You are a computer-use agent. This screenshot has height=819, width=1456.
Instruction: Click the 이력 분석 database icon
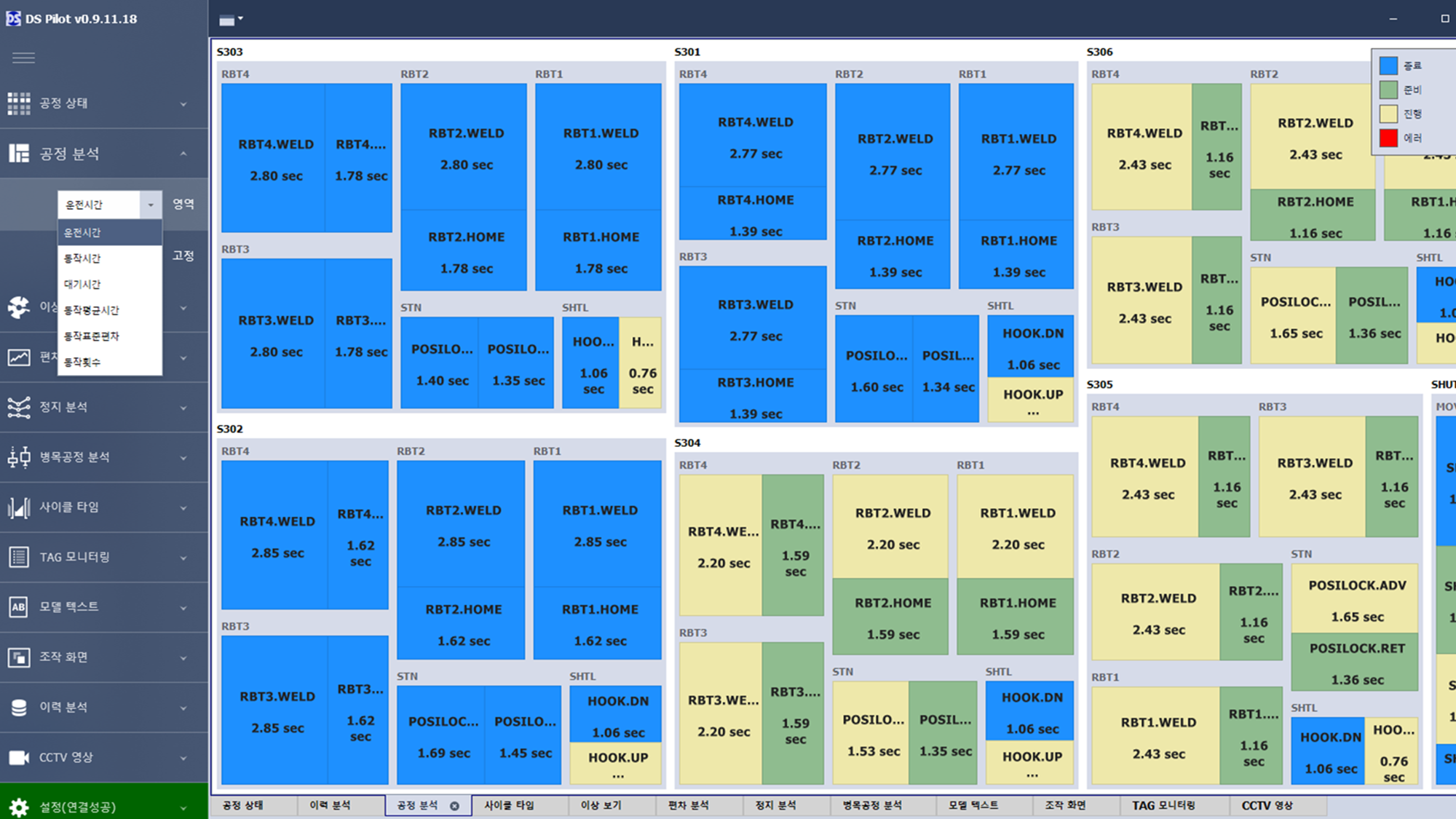pyautogui.click(x=19, y=707)
